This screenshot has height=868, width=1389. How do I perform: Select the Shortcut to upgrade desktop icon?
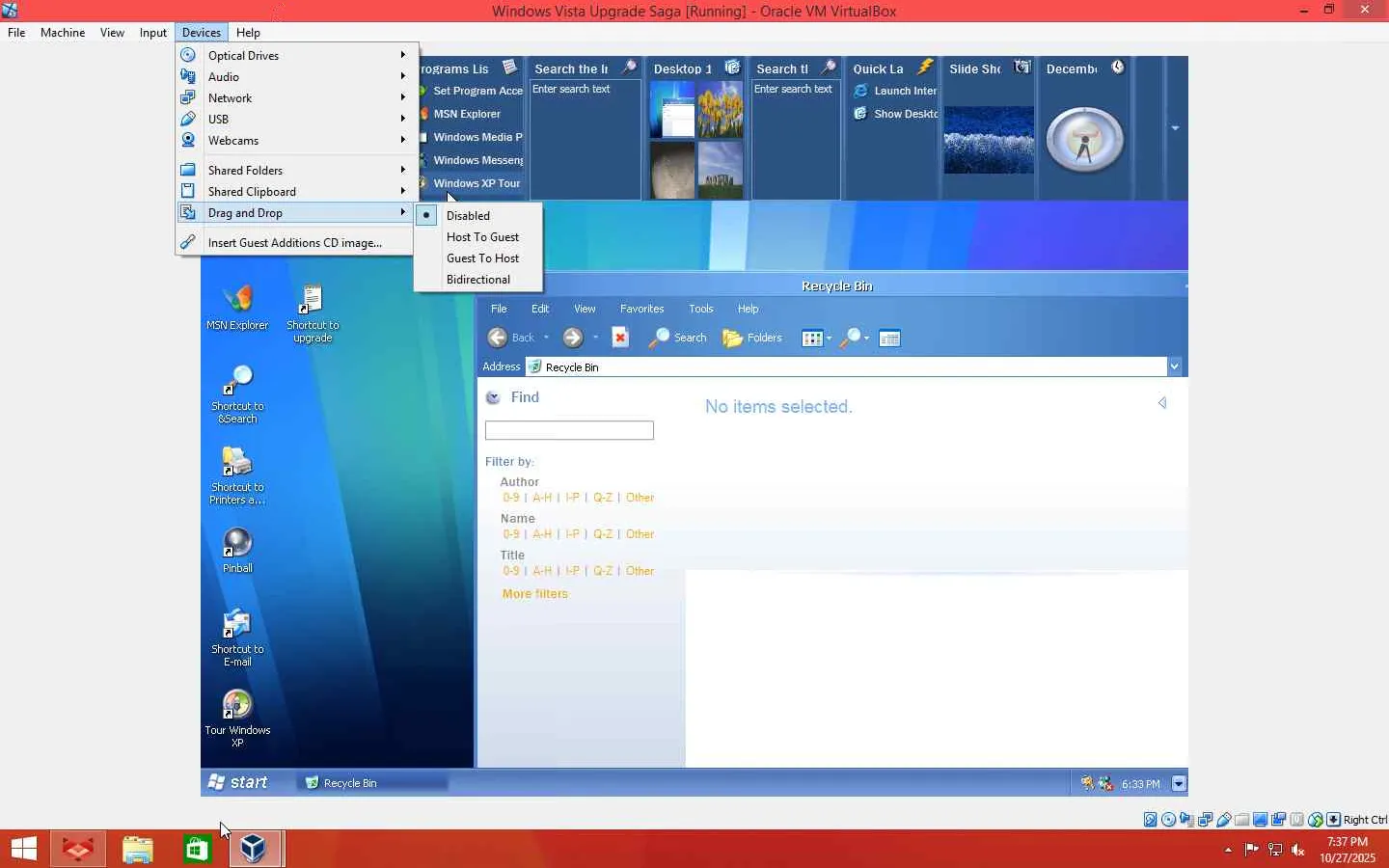pyautogui.click(x=313, y=313)
